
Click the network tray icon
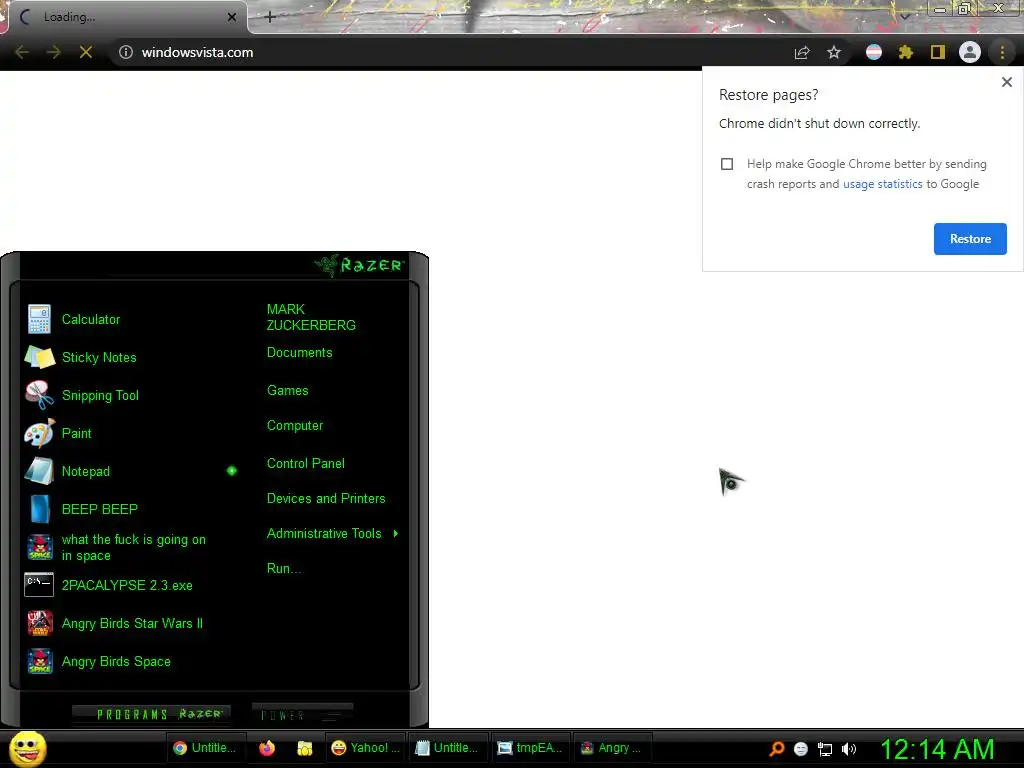point(825,750)
